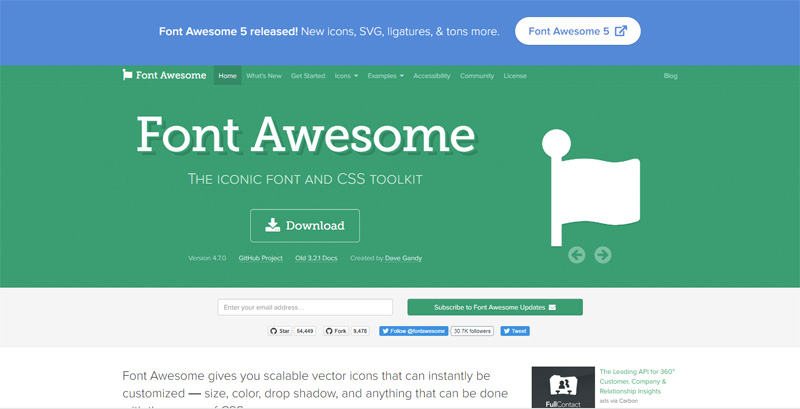This screenshot has height=409, width=800.
Task: Open the Dave Gandy creator link
Action: (x=404, y=258)
